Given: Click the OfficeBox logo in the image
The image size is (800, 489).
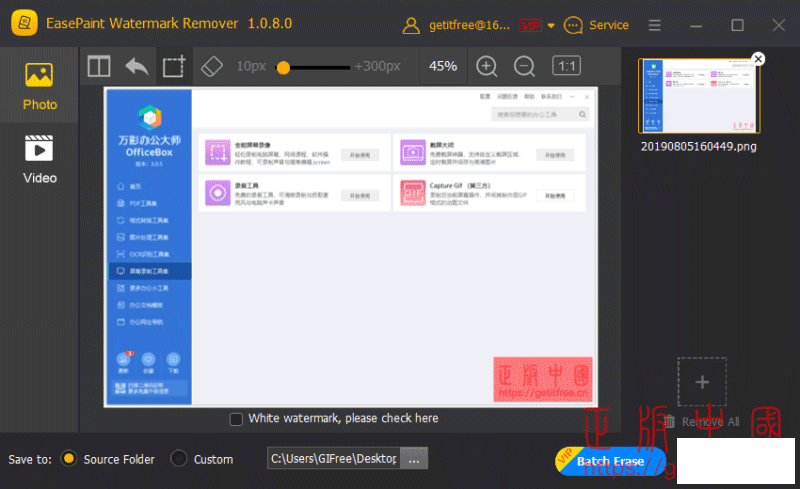Looking at the screenshot, I should 149,118.
